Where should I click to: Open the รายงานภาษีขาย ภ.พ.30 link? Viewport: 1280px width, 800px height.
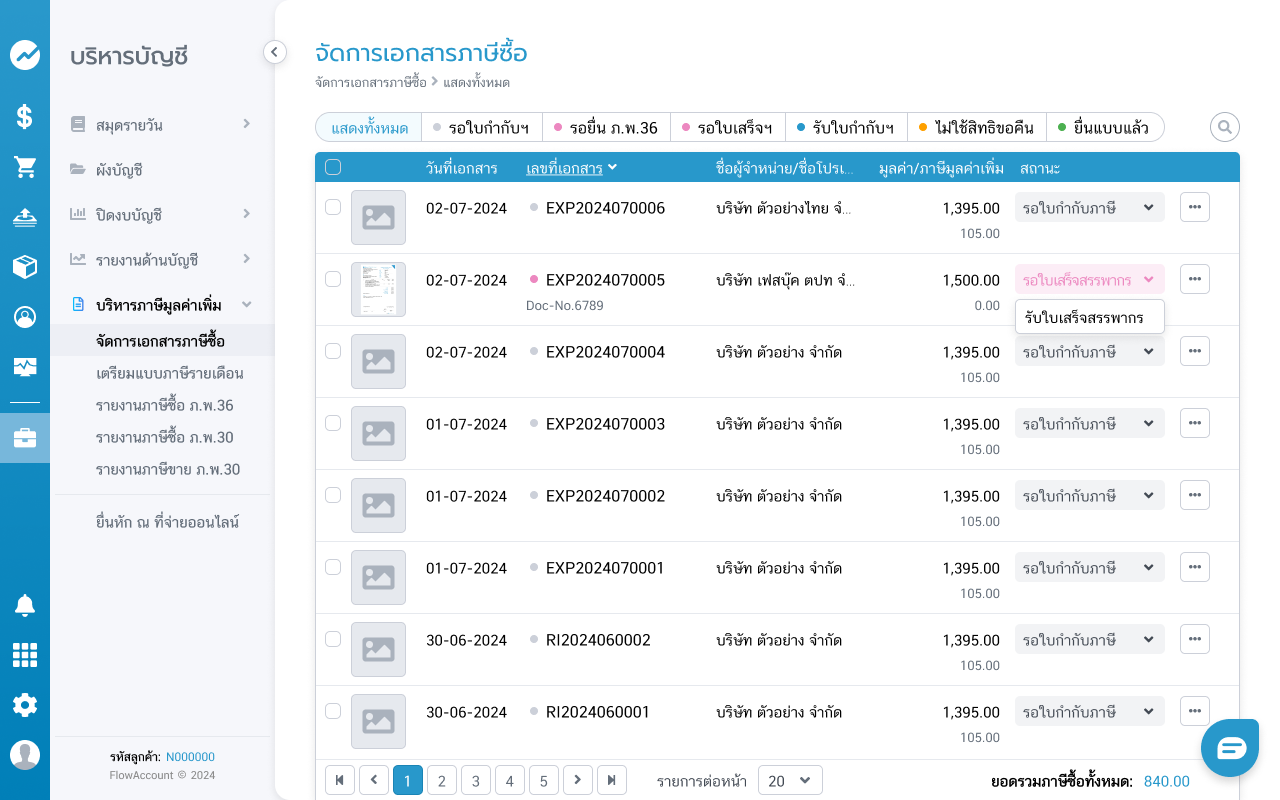[x=168, y=470]
